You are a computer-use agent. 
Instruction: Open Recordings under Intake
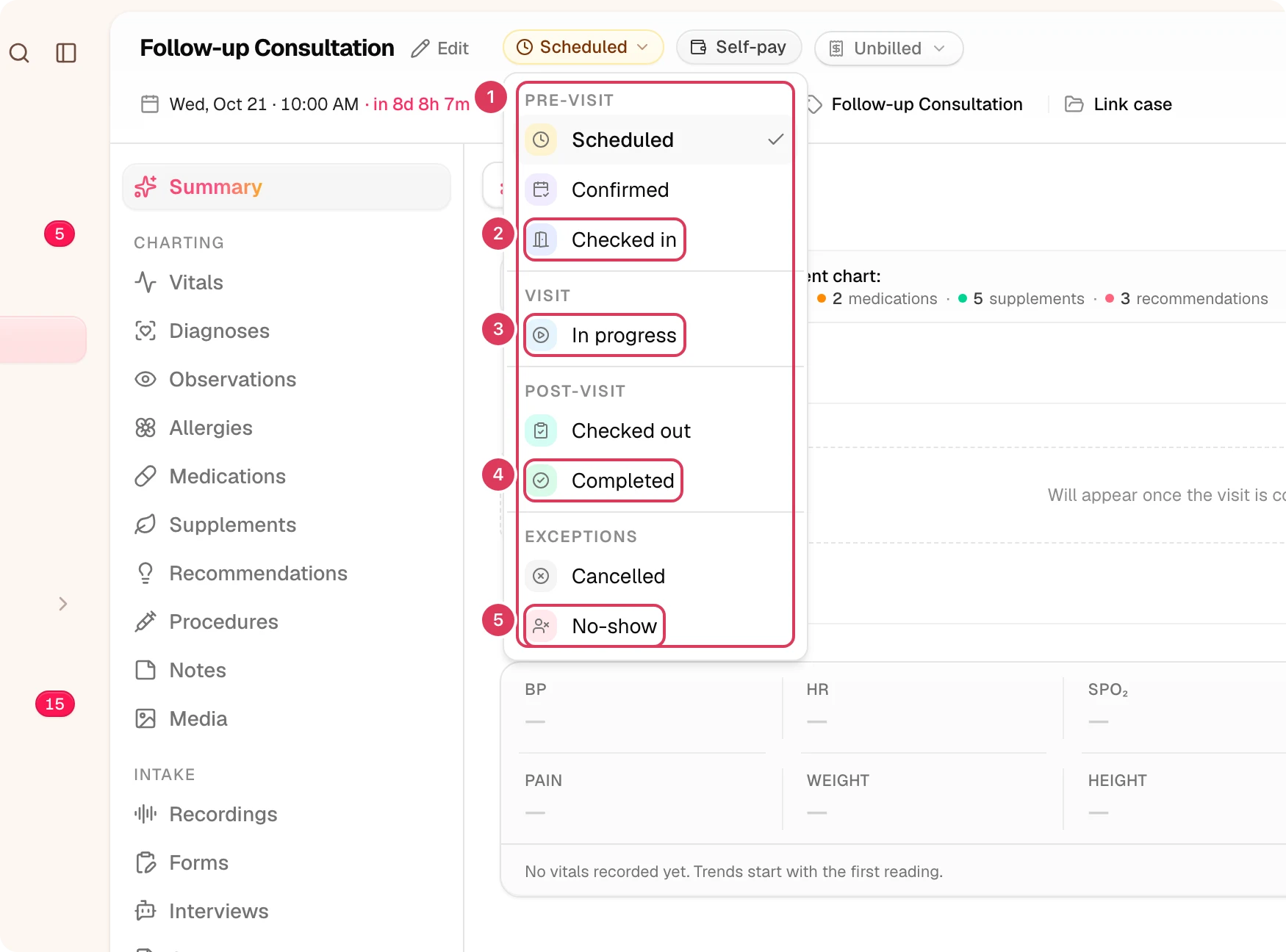point(287,814)
